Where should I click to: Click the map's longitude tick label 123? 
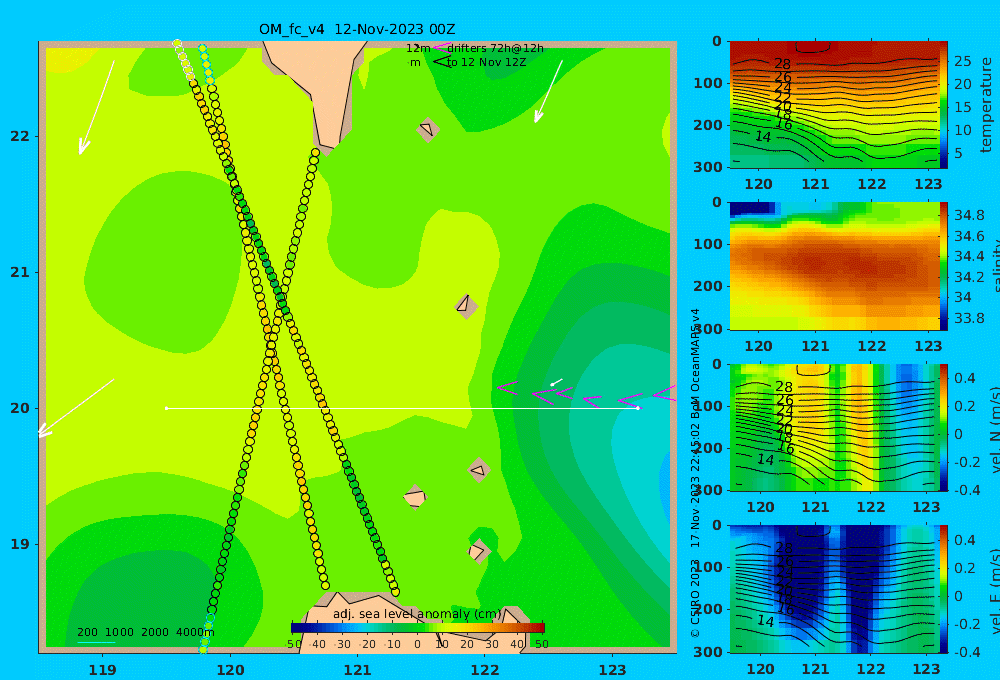pos(613,670)
